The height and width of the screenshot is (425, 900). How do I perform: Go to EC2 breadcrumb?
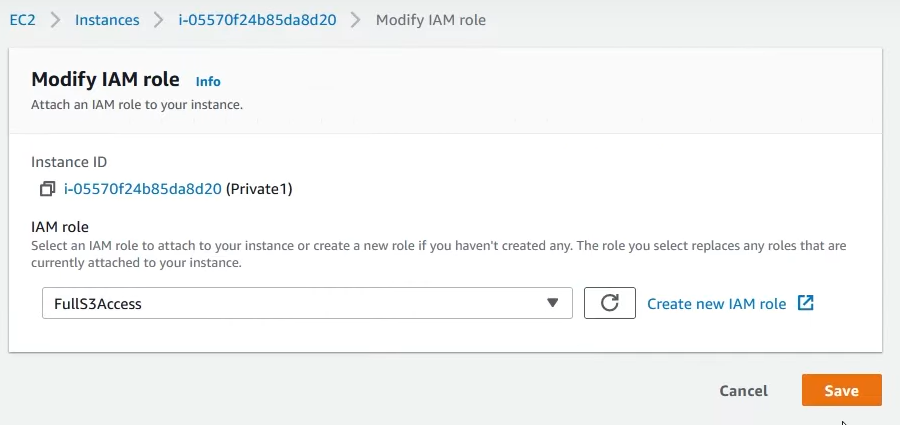tap(22, 20)
